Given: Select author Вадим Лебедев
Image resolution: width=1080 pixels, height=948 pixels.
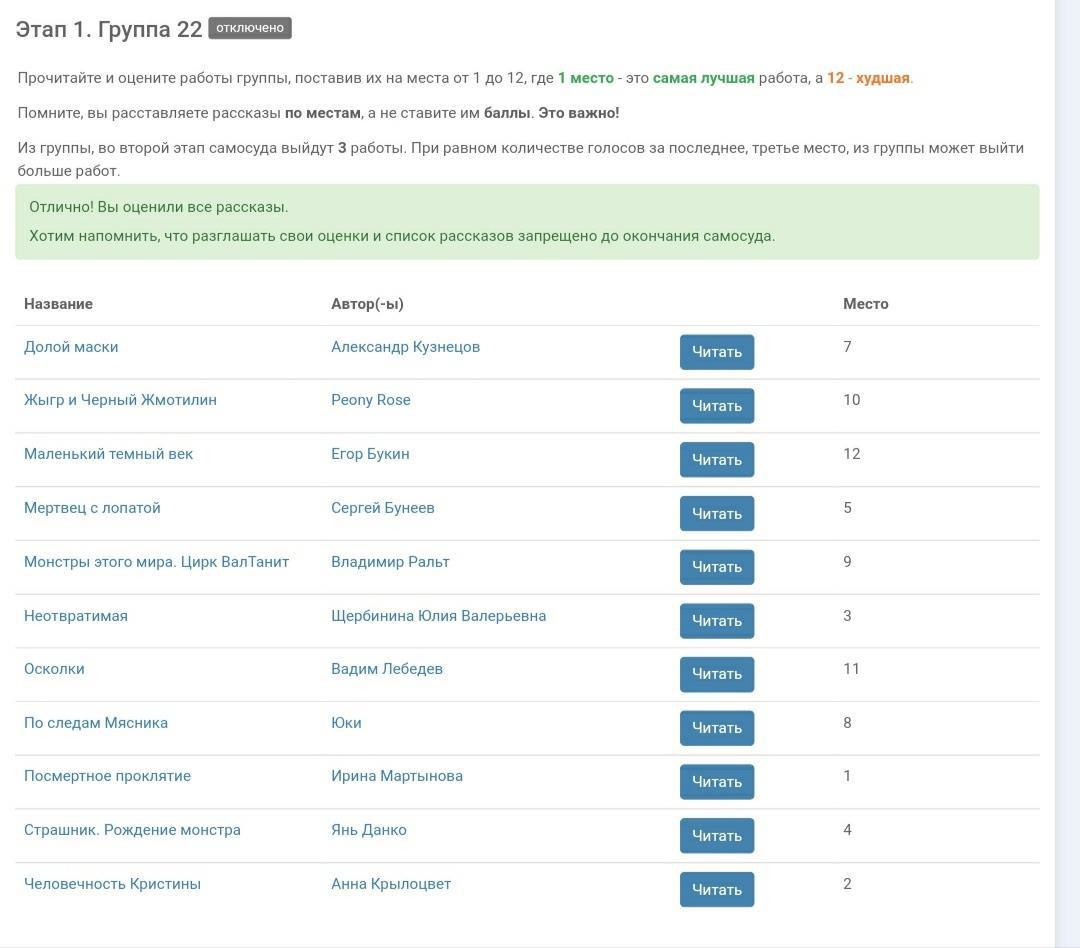Looking at the screenshot, I should click(386, 669).
